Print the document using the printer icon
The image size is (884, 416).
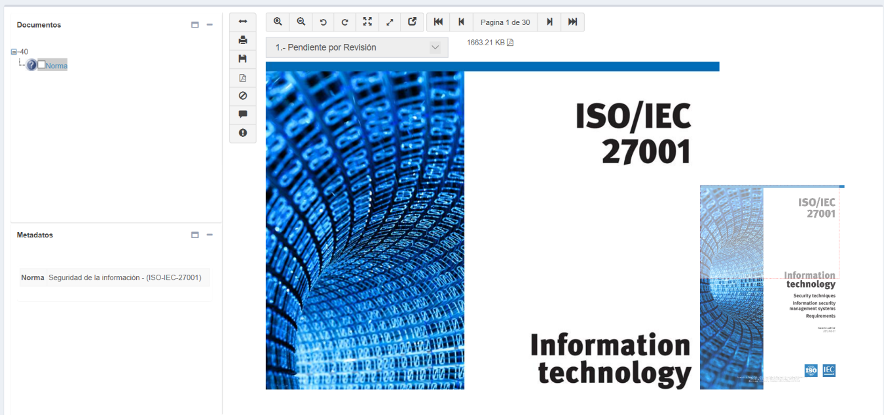[x=243, y=40]
